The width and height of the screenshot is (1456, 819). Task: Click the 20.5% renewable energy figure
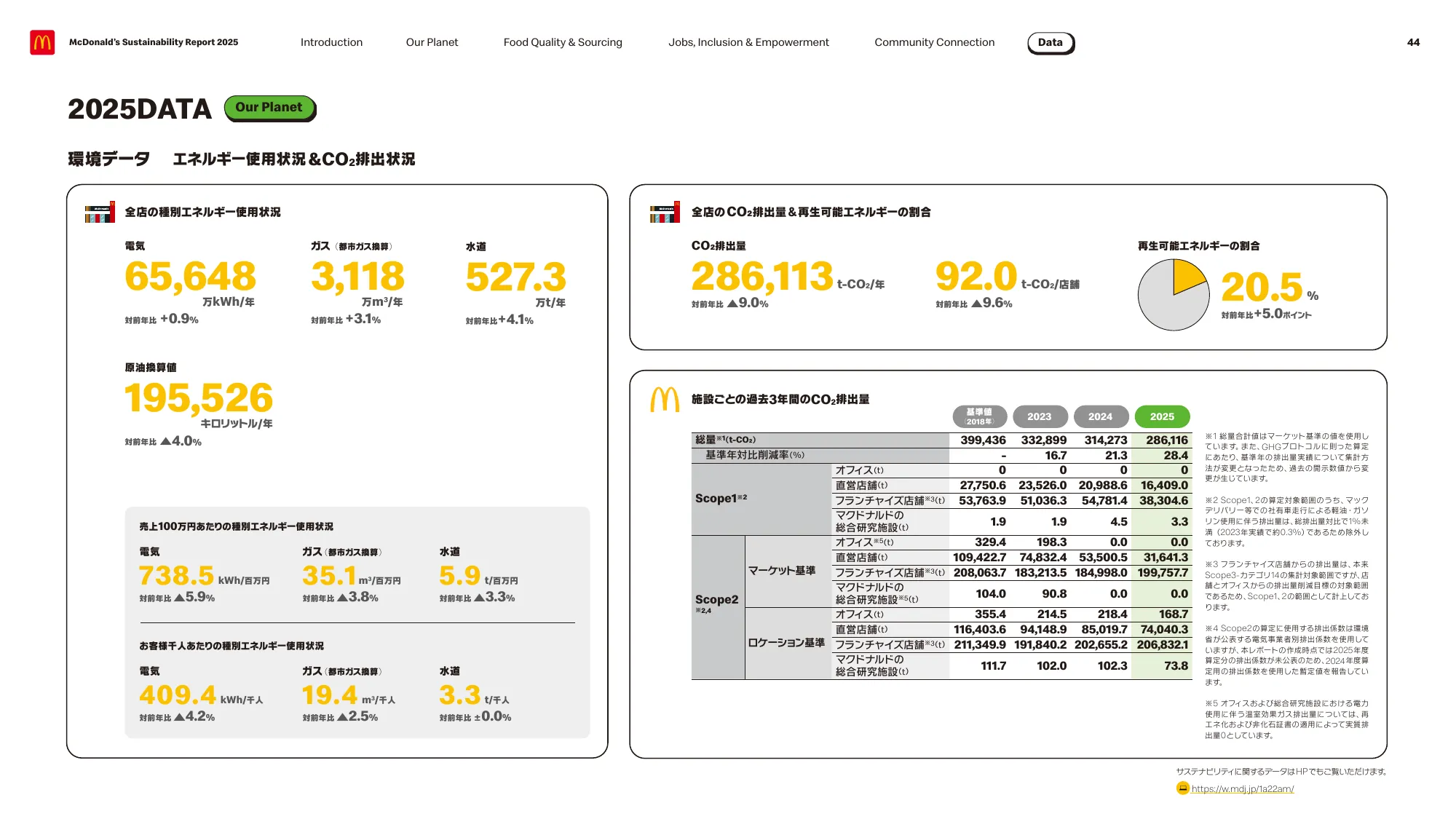click(x=1262, y=287)
